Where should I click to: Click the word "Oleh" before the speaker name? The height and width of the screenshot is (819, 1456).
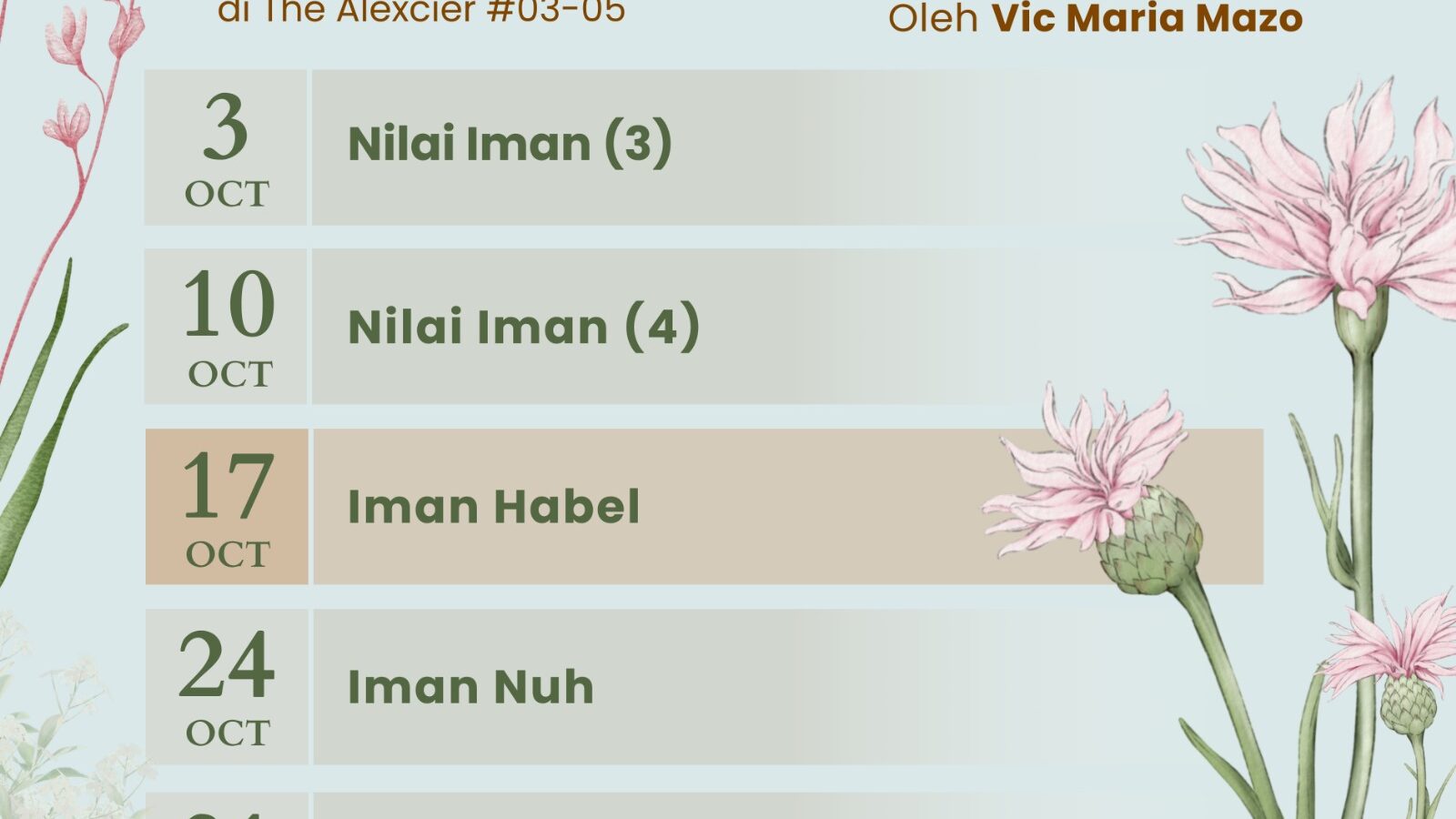[933, 18]
